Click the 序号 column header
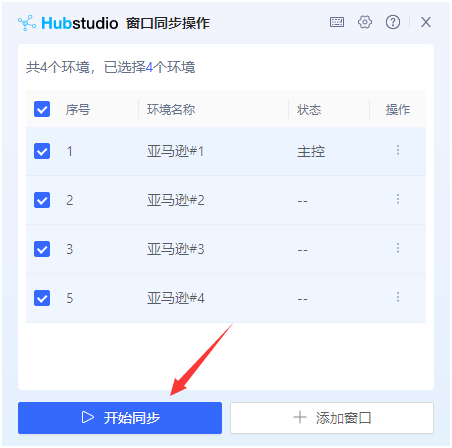The height and width of the screenshot is (448, 452). point(78,109)
